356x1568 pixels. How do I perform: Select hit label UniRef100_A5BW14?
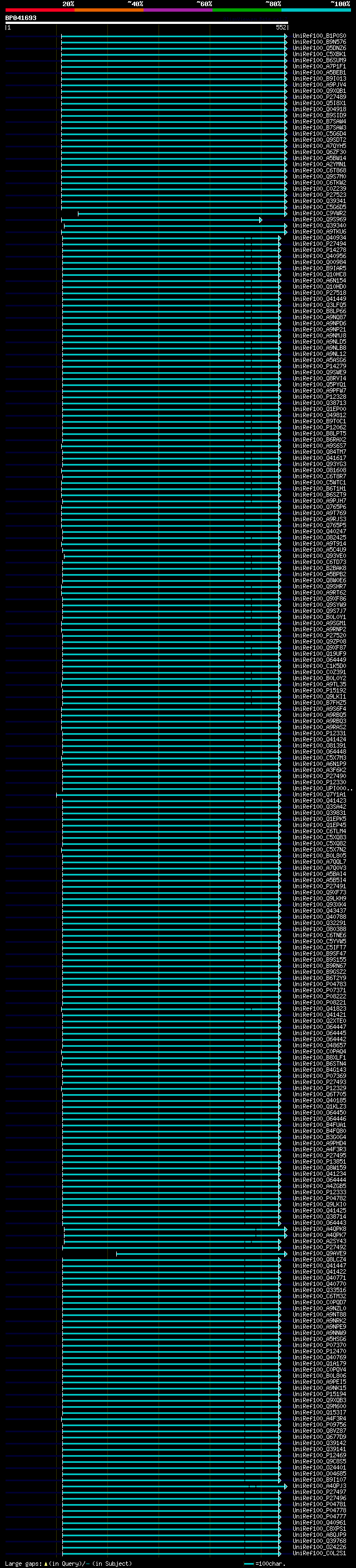click(319, 159)
